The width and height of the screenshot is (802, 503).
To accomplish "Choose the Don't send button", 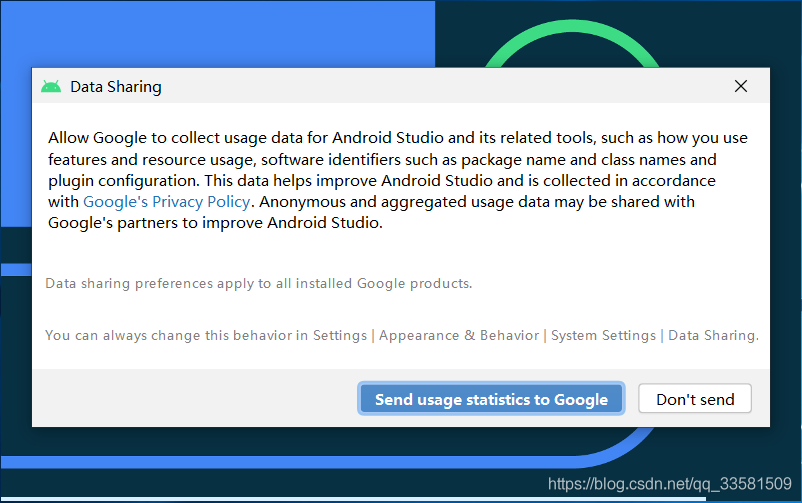I will point(695,399).
